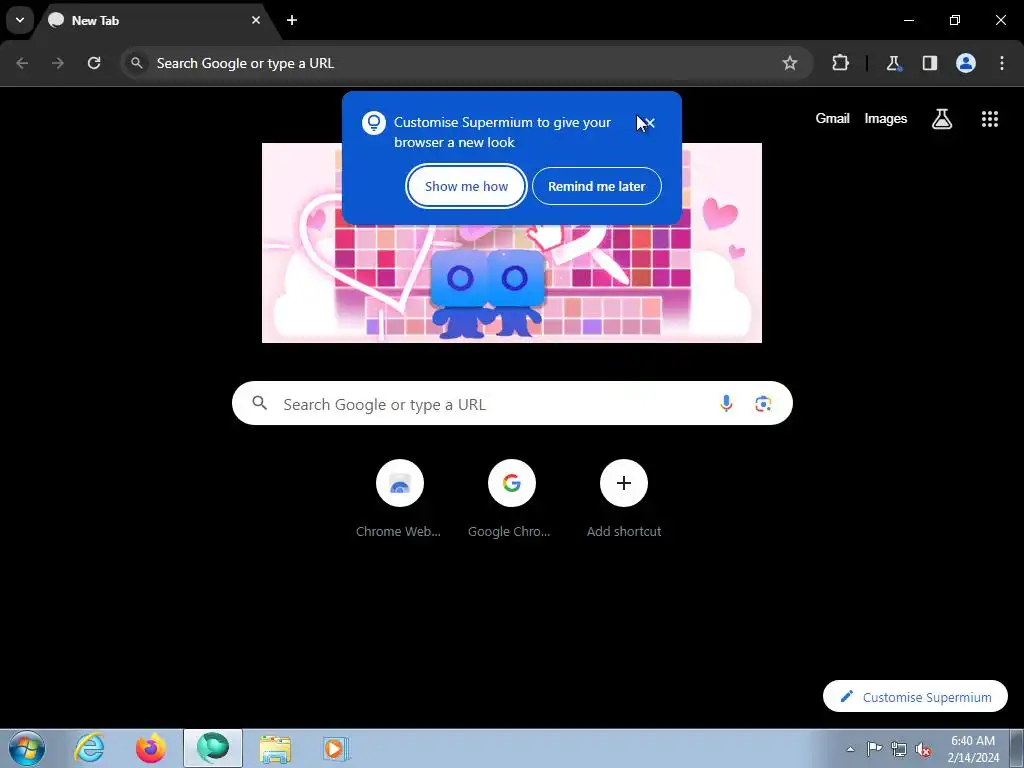Click Remind me later button
The width and height of the screenshot is (1024, 768).
click(x=596, y=186)
